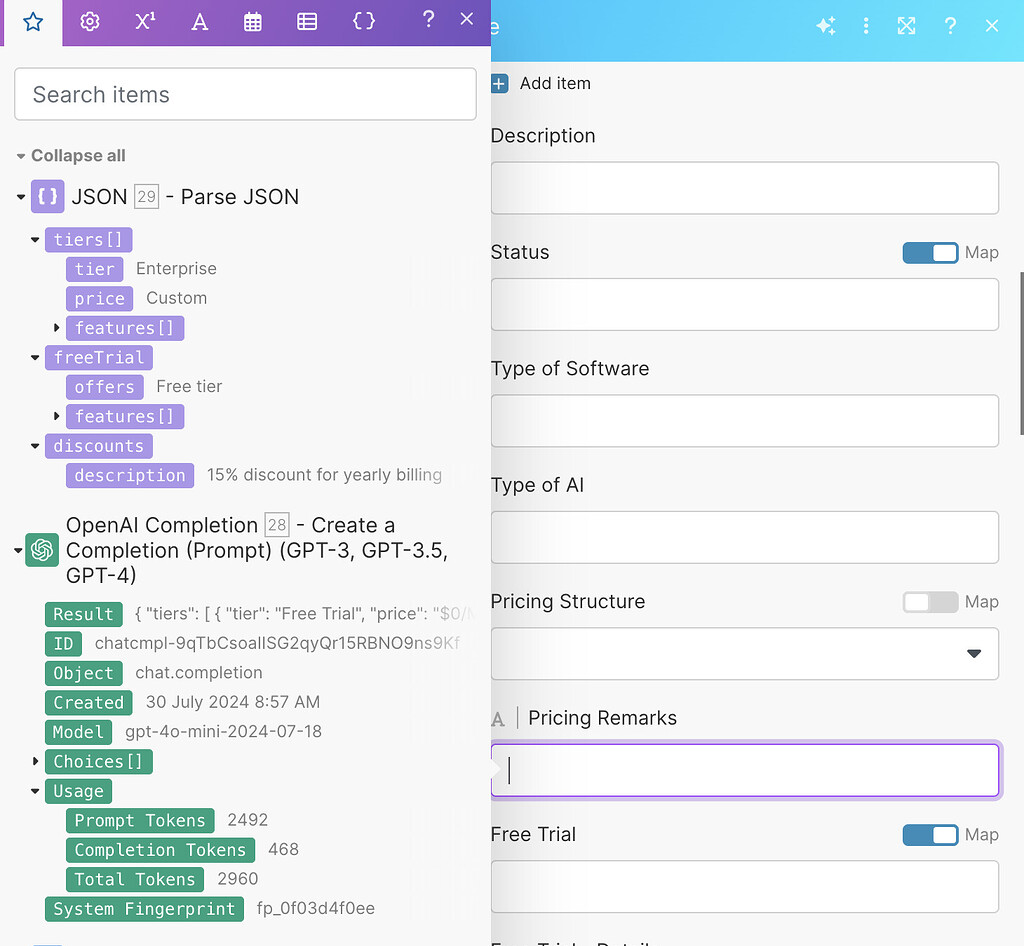
Task: Switch to general functions gear tab
Action: click(x=90, y=22)
